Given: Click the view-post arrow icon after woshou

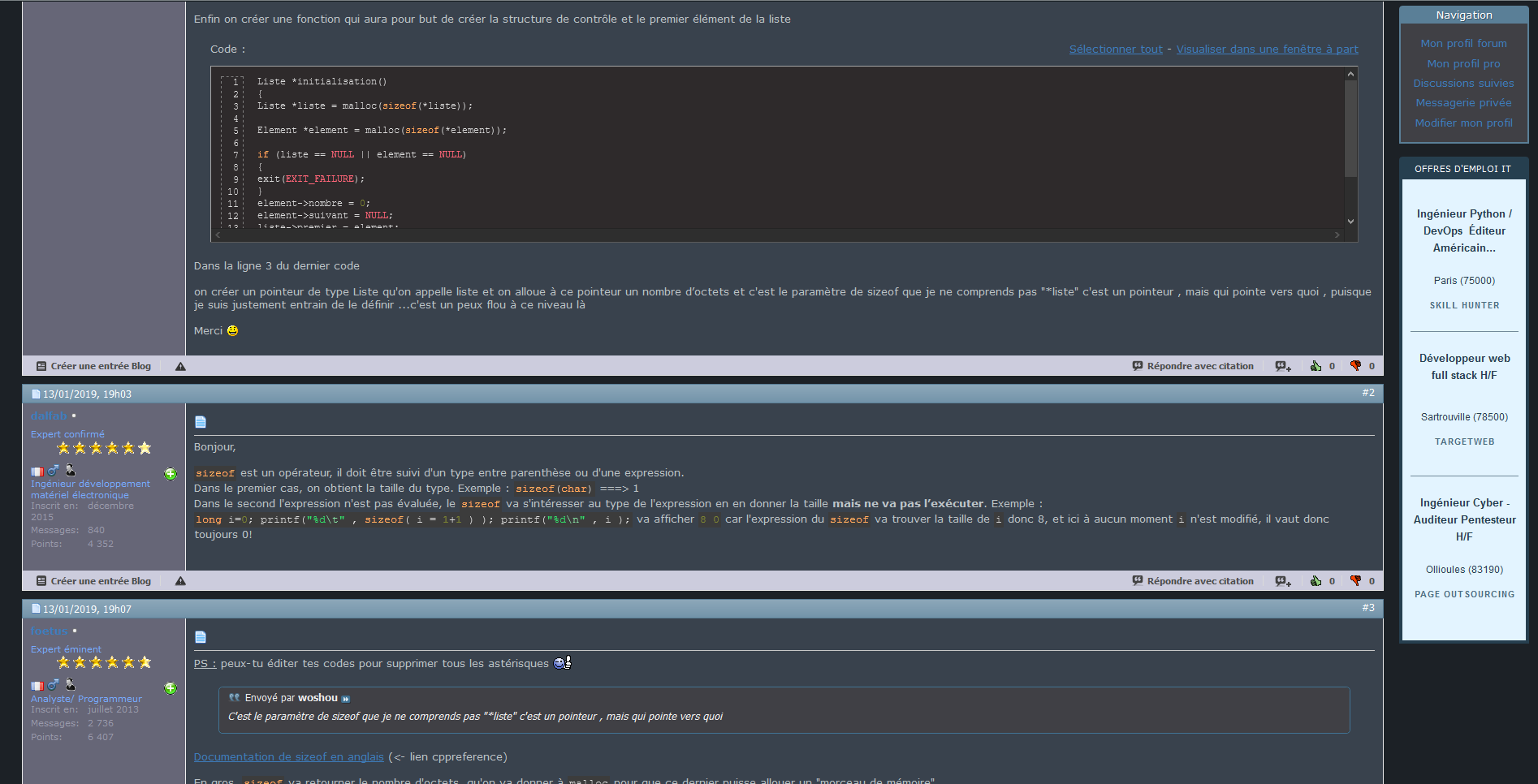Looking at the screenshot, I should click(346, 699).
